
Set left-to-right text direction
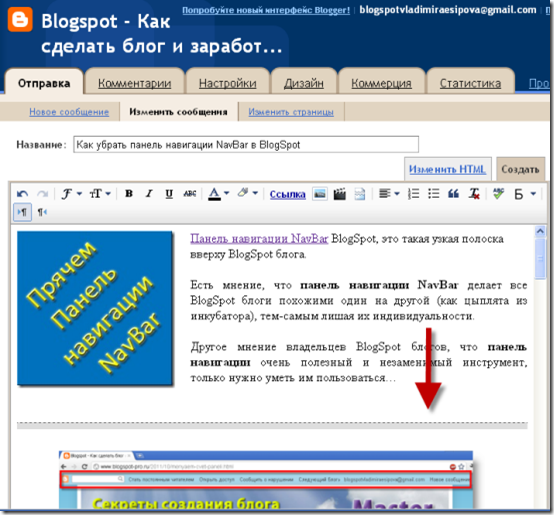pos(22,212)
